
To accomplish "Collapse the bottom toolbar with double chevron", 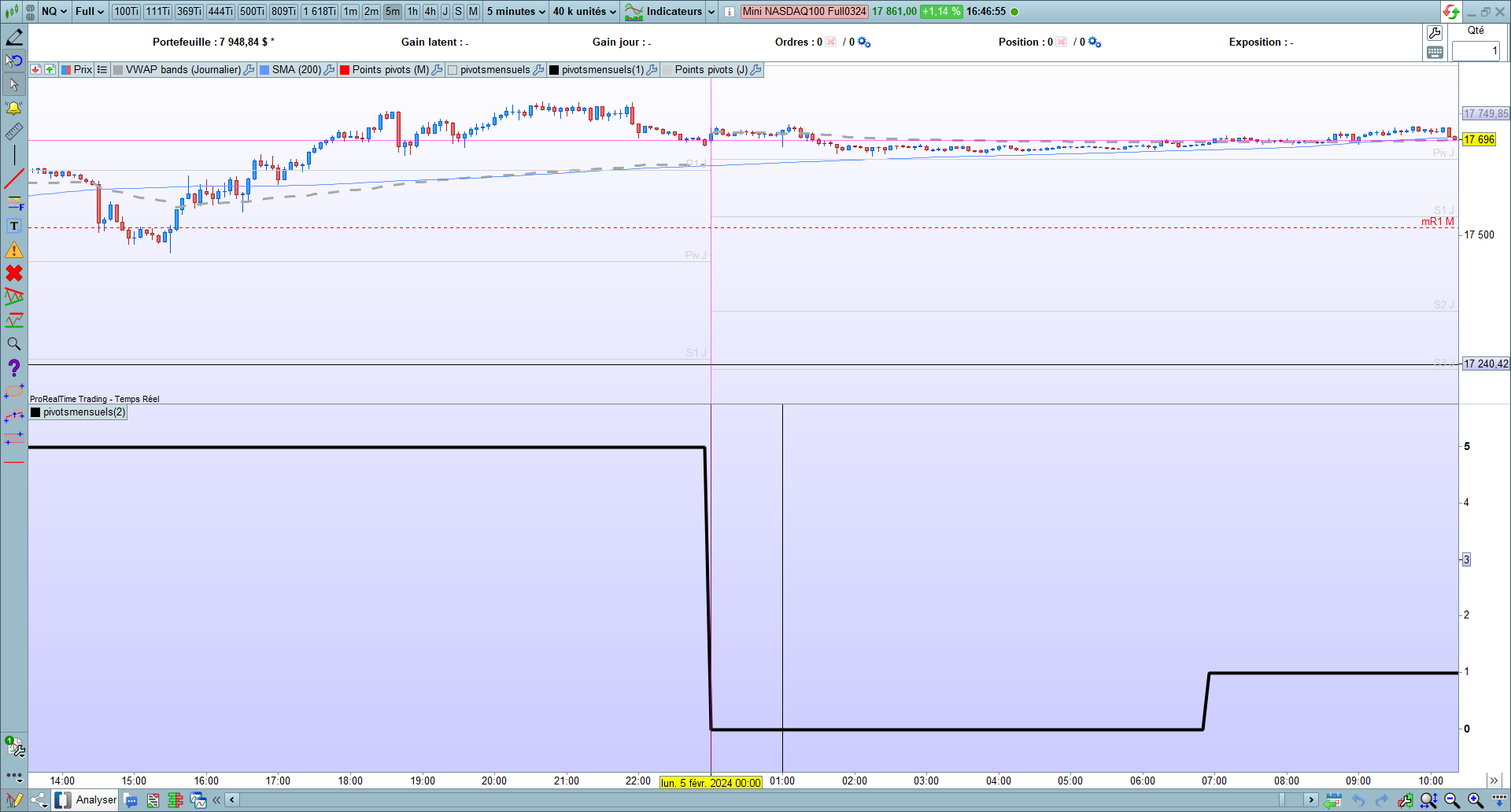I will coord(216,800).
